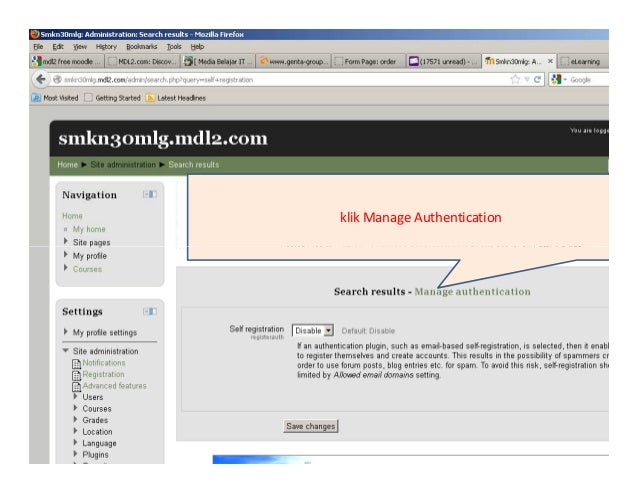Viewport: 638px width, 493px height.
Task: Click the Registration page icon
Action: pos(76,375)
